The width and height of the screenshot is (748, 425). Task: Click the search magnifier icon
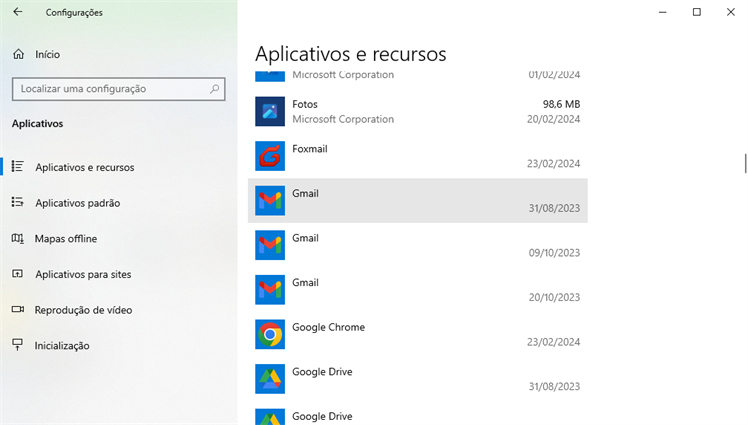point(215,89)
